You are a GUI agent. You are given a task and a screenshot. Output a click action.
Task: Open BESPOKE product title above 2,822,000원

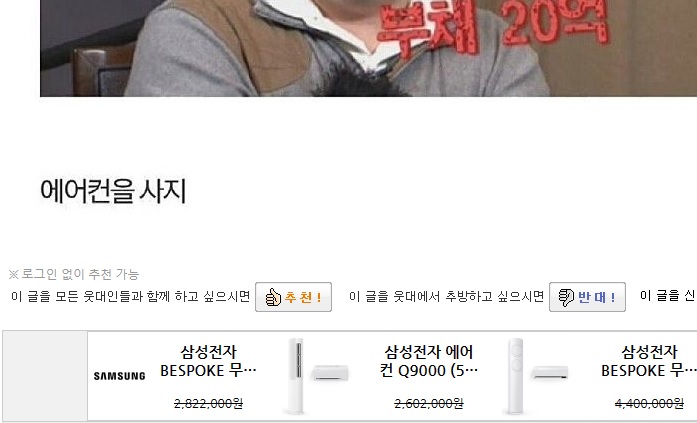pyautogui.click(x=208, y=361)
